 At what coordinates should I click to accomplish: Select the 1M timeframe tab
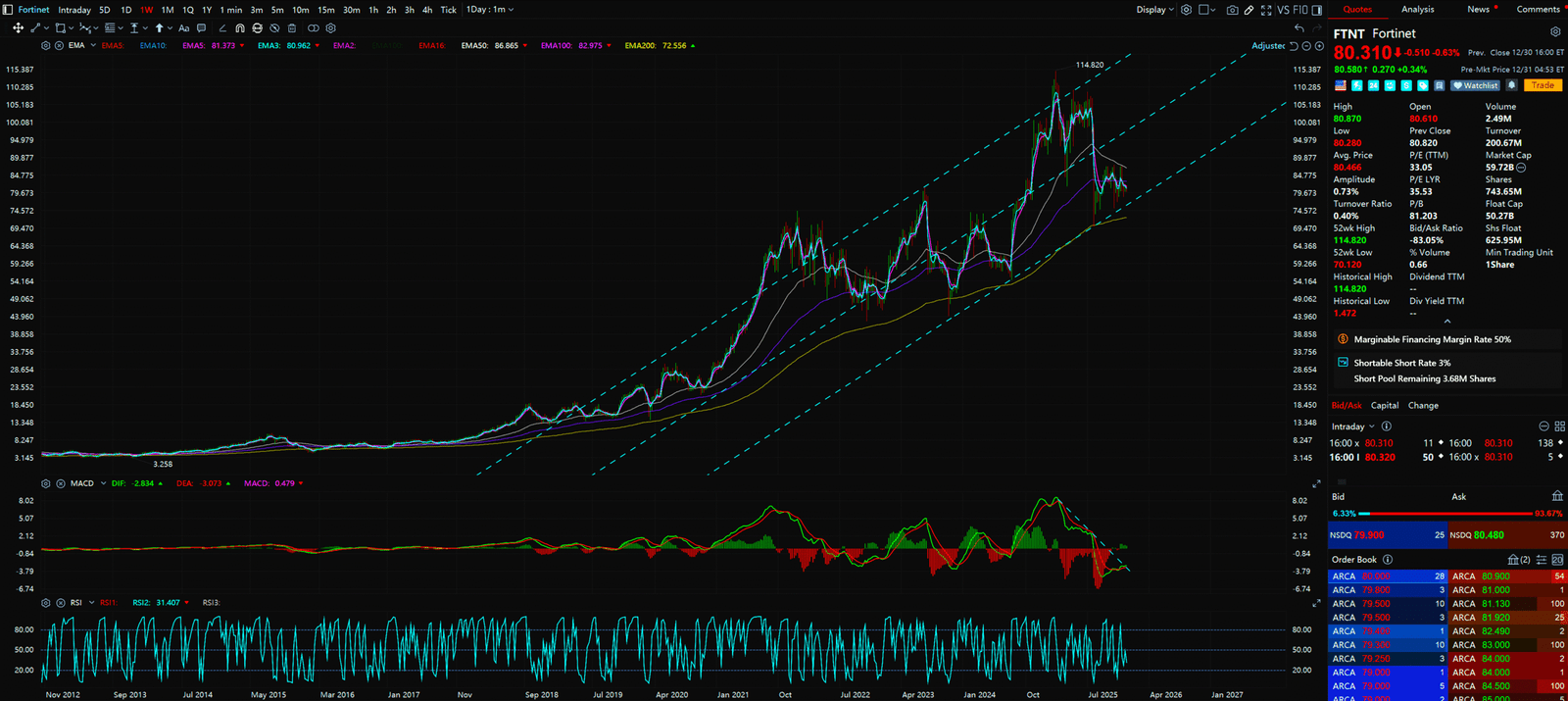(167, 10)
